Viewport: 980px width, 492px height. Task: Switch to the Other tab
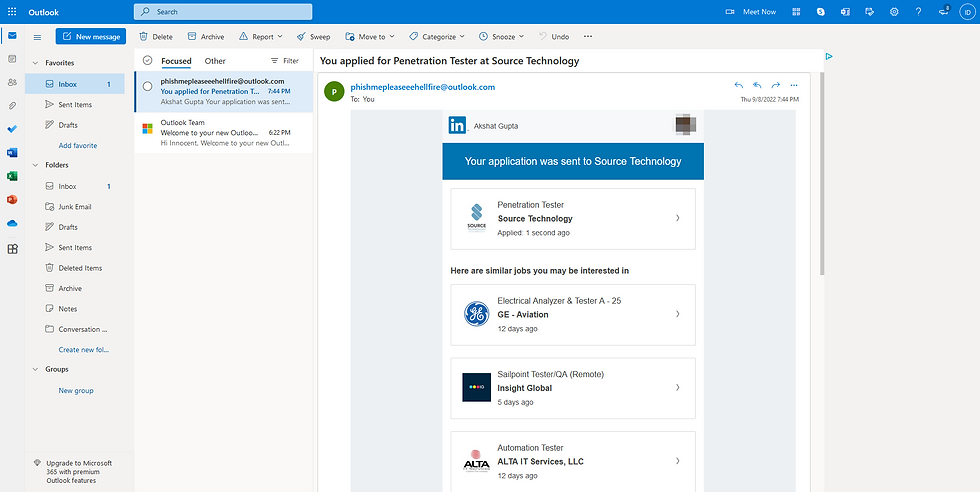pyautogui.click(x=215, y=61)
